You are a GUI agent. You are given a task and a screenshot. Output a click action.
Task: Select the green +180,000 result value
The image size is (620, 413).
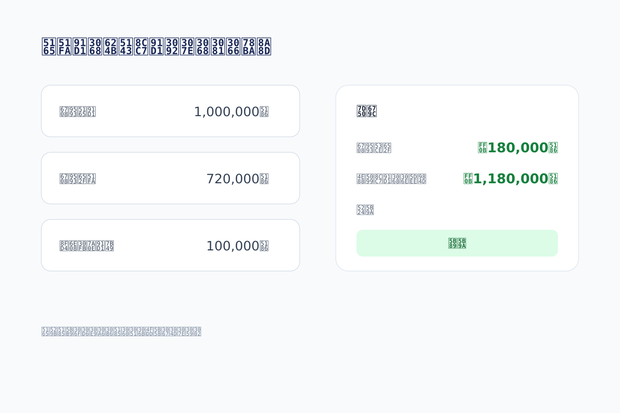[518, 148]
